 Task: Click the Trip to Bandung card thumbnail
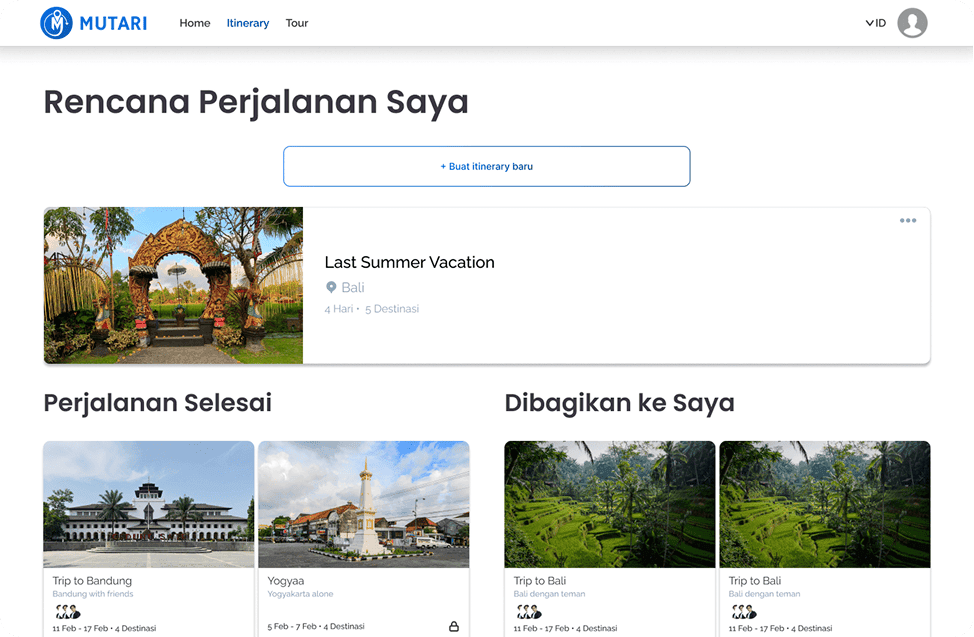(148, 505)
